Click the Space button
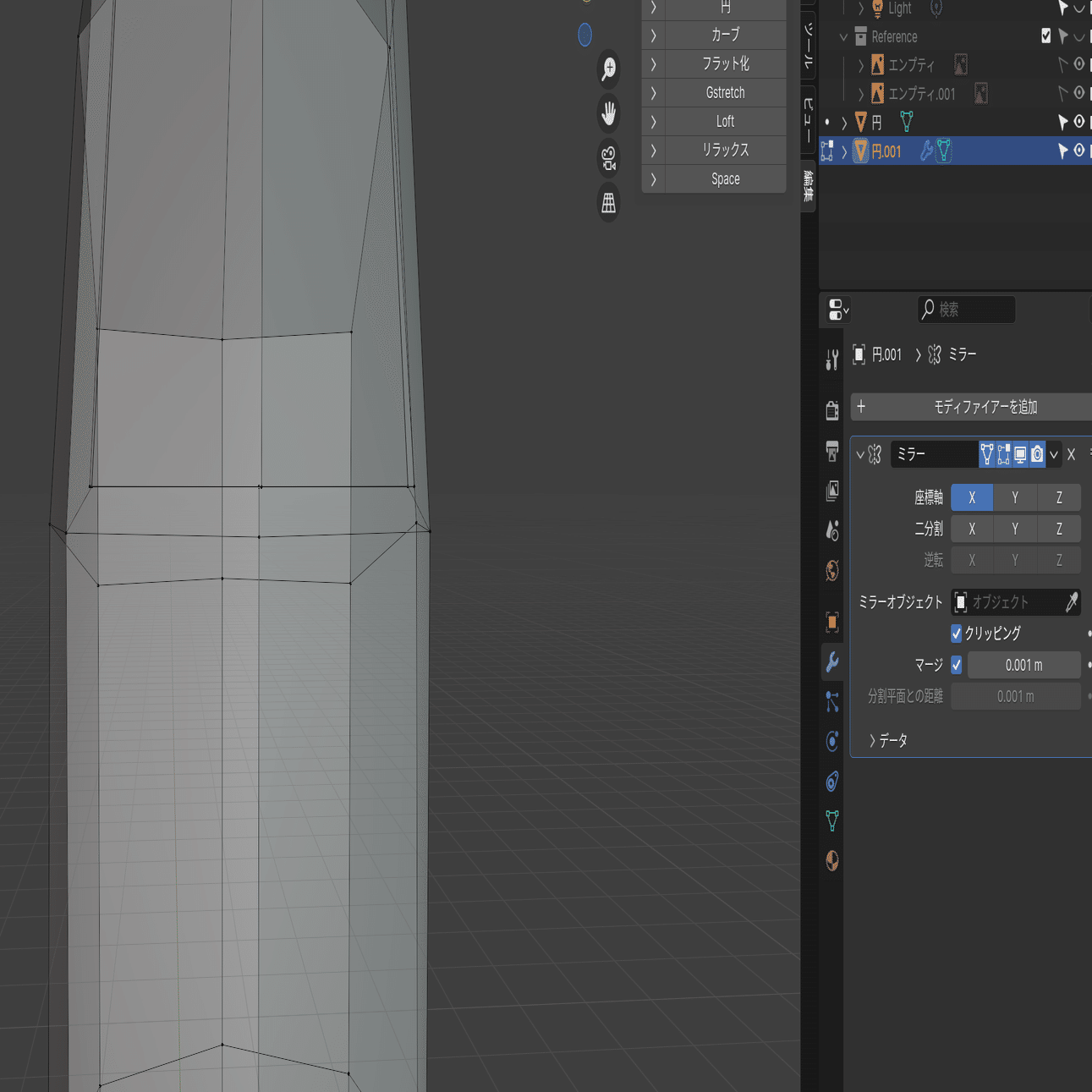This screenshot has width=1092, height=1092. (x=726, y=179)
